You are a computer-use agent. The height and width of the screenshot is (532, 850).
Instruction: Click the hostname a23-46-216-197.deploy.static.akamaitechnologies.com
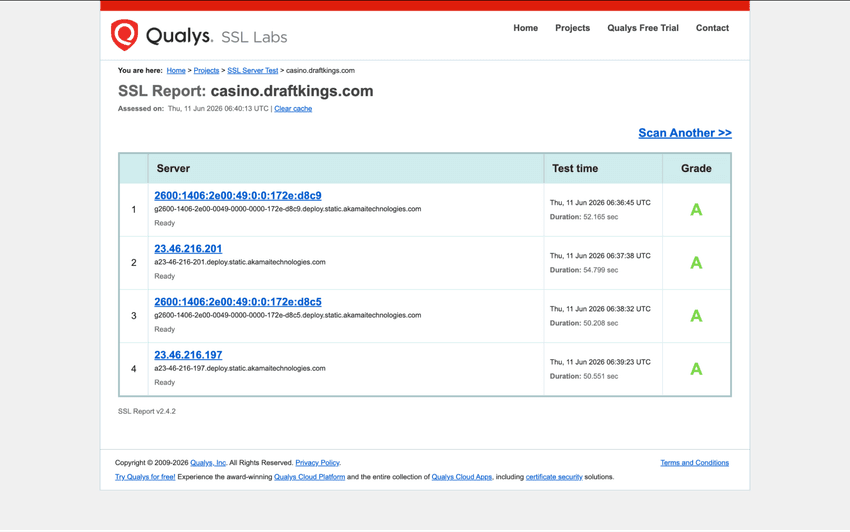[240, 368]
